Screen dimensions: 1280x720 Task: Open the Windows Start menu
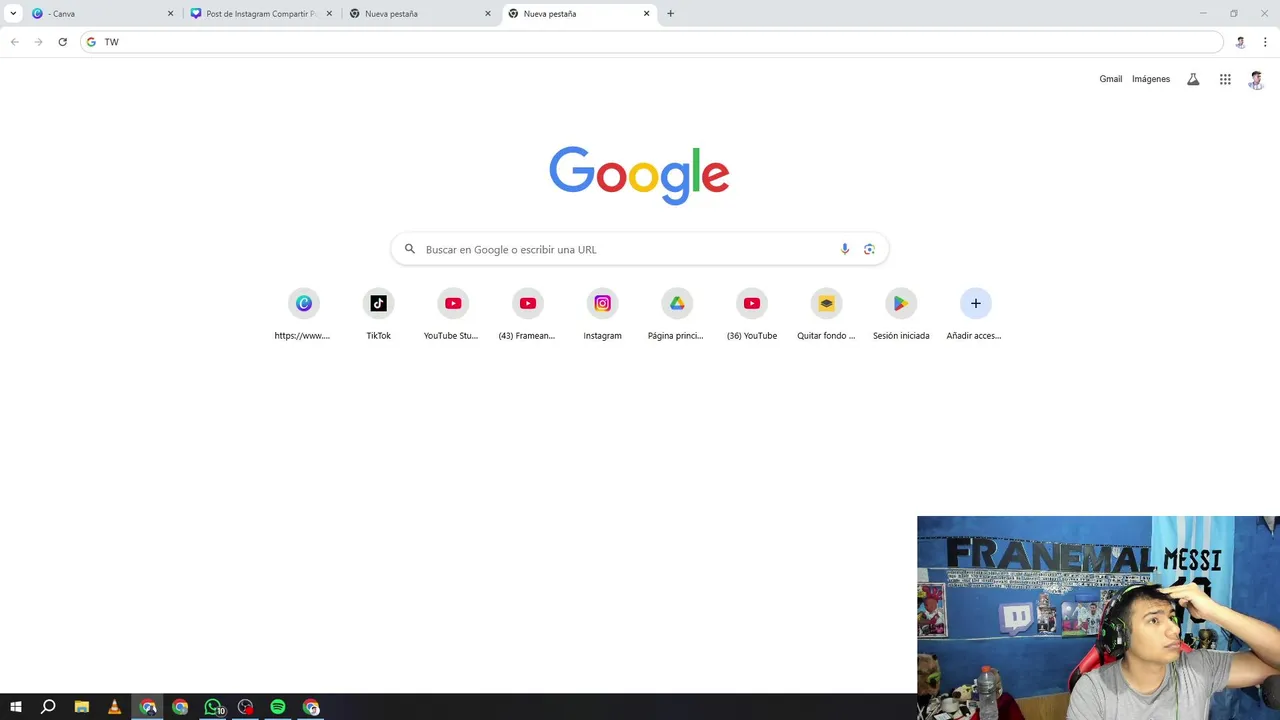pyautogui.click(x=16, y=707)
